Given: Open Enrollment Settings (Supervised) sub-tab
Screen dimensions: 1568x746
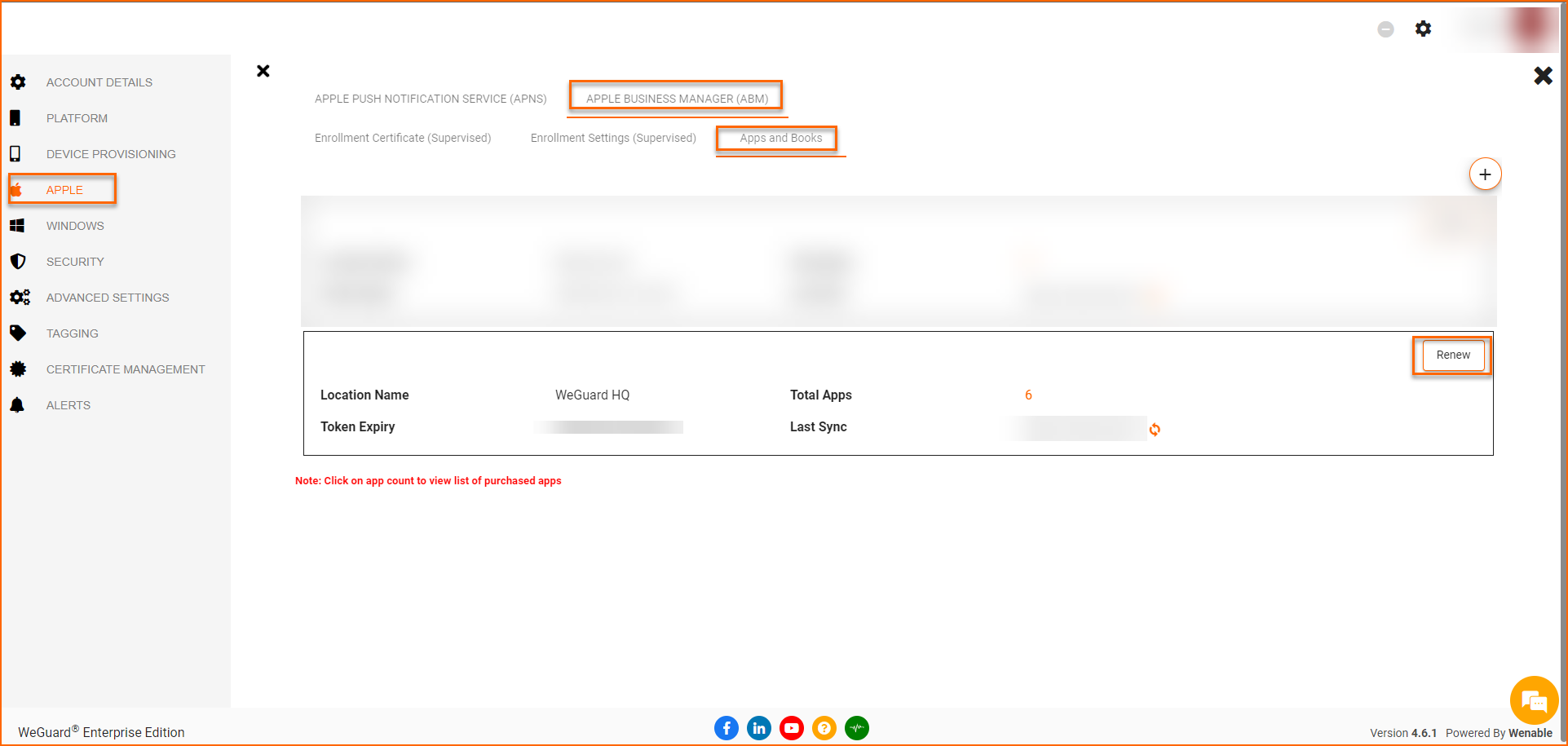Looking at the screenshot, I should coord(613,138).
